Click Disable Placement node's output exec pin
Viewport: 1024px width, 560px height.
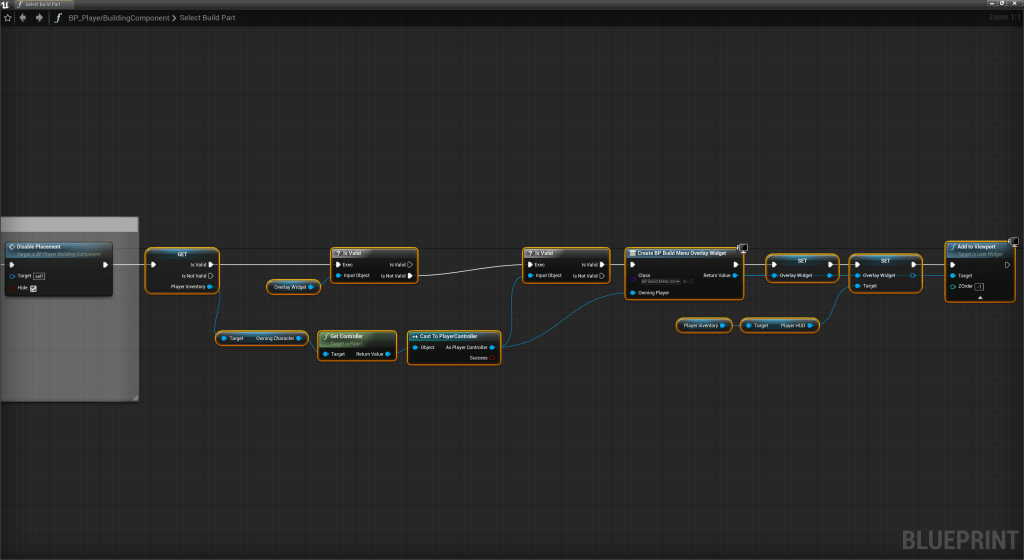[104, 265]
